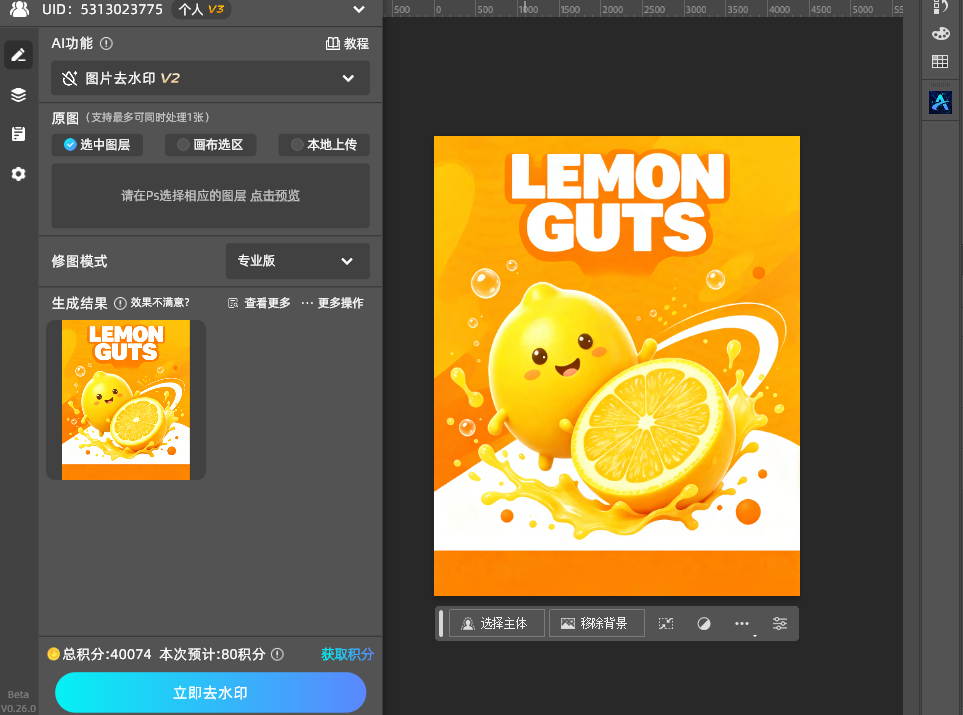Open the 更多操作 menu

332,303
